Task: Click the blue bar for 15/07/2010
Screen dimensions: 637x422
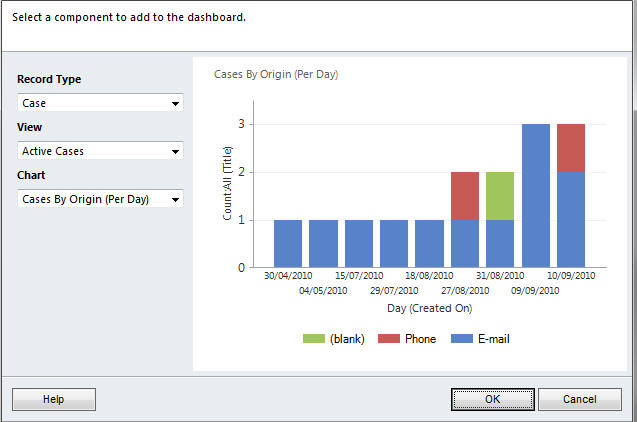Action: (359, 243)
